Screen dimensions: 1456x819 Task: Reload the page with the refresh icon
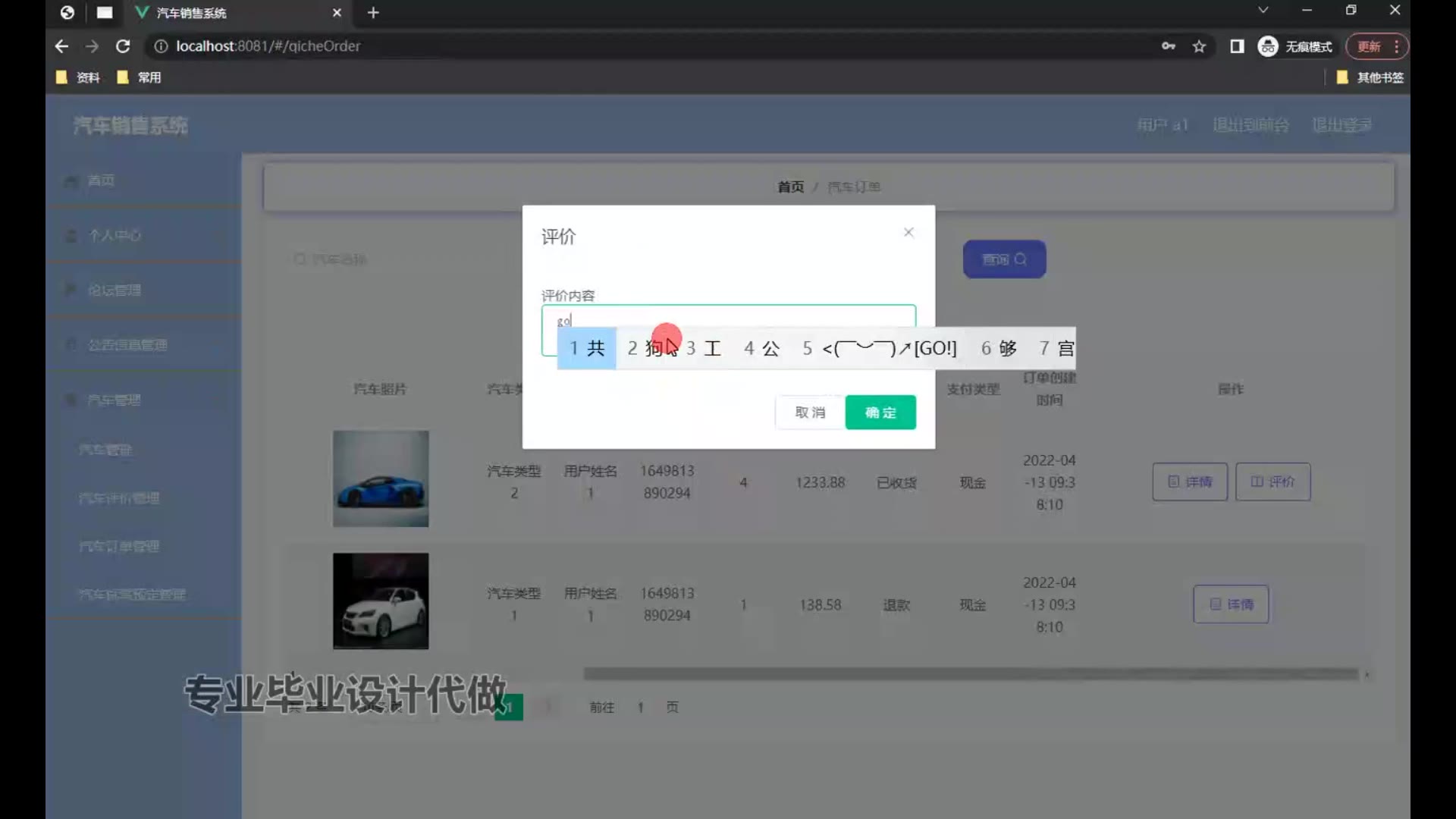tap(123, 46)
